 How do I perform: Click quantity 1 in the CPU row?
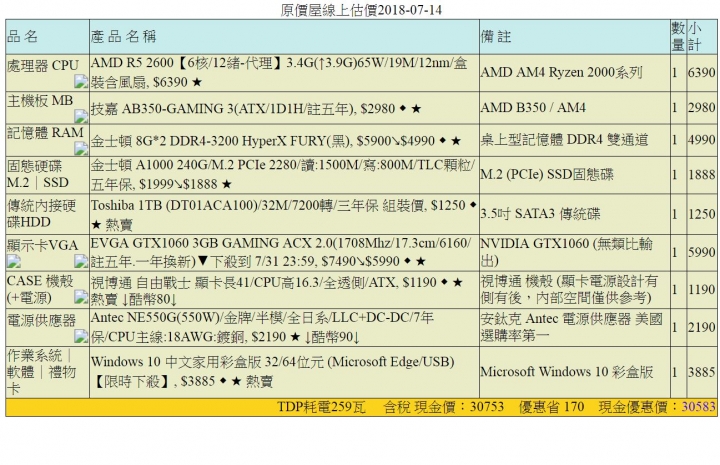675,73
